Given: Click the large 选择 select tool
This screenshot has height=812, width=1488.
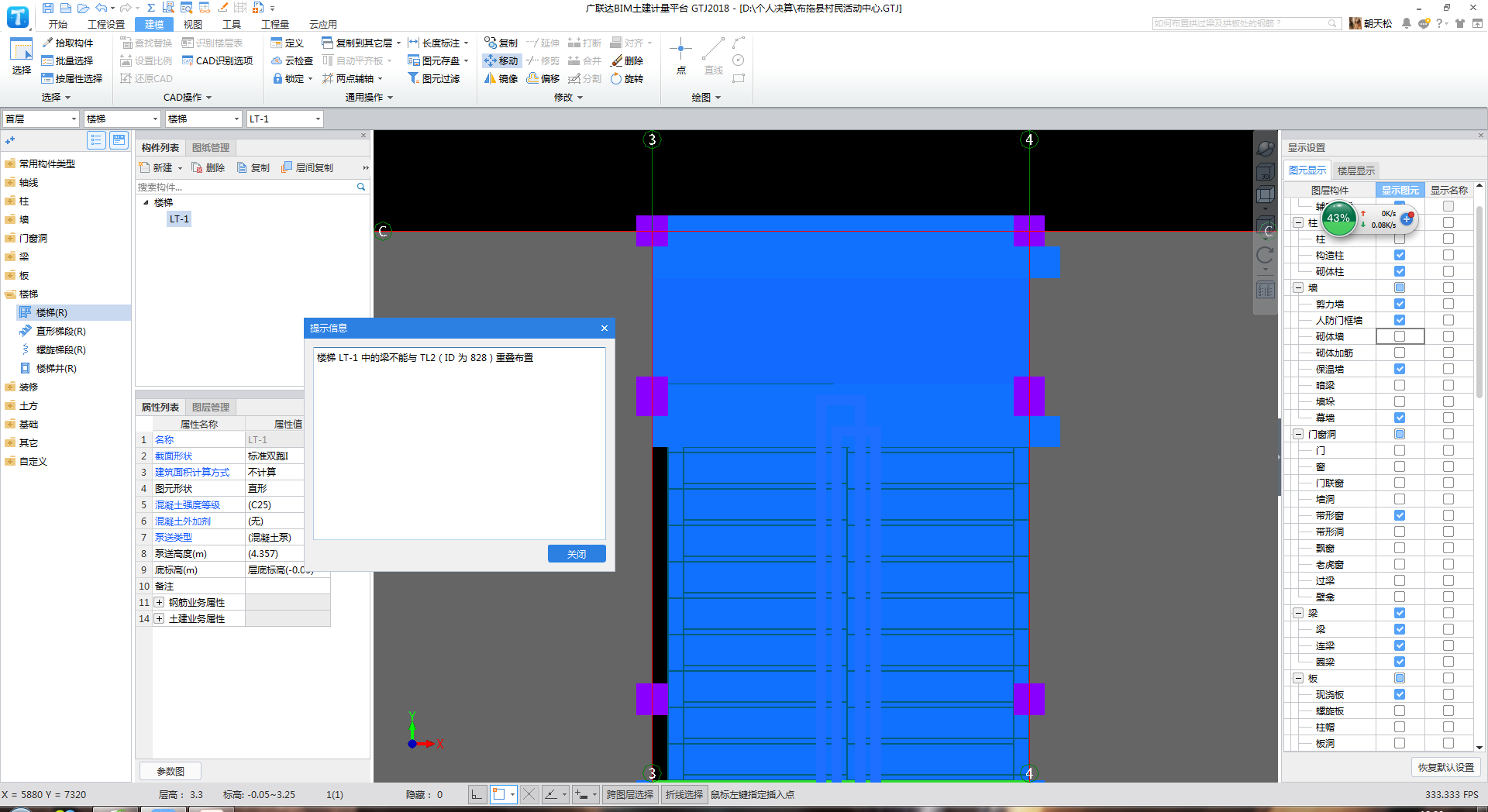Looking at the screenshot, I should pos(21,56).
